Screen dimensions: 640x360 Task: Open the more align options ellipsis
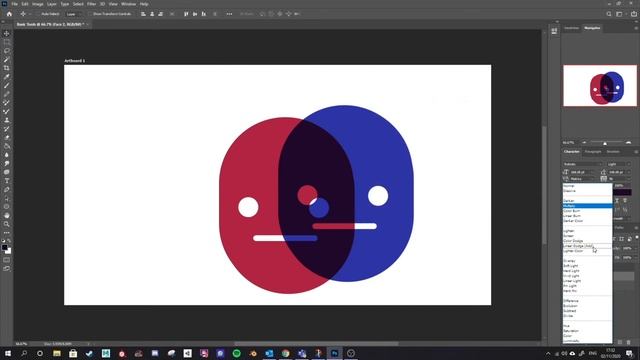[x=229, y=14]
